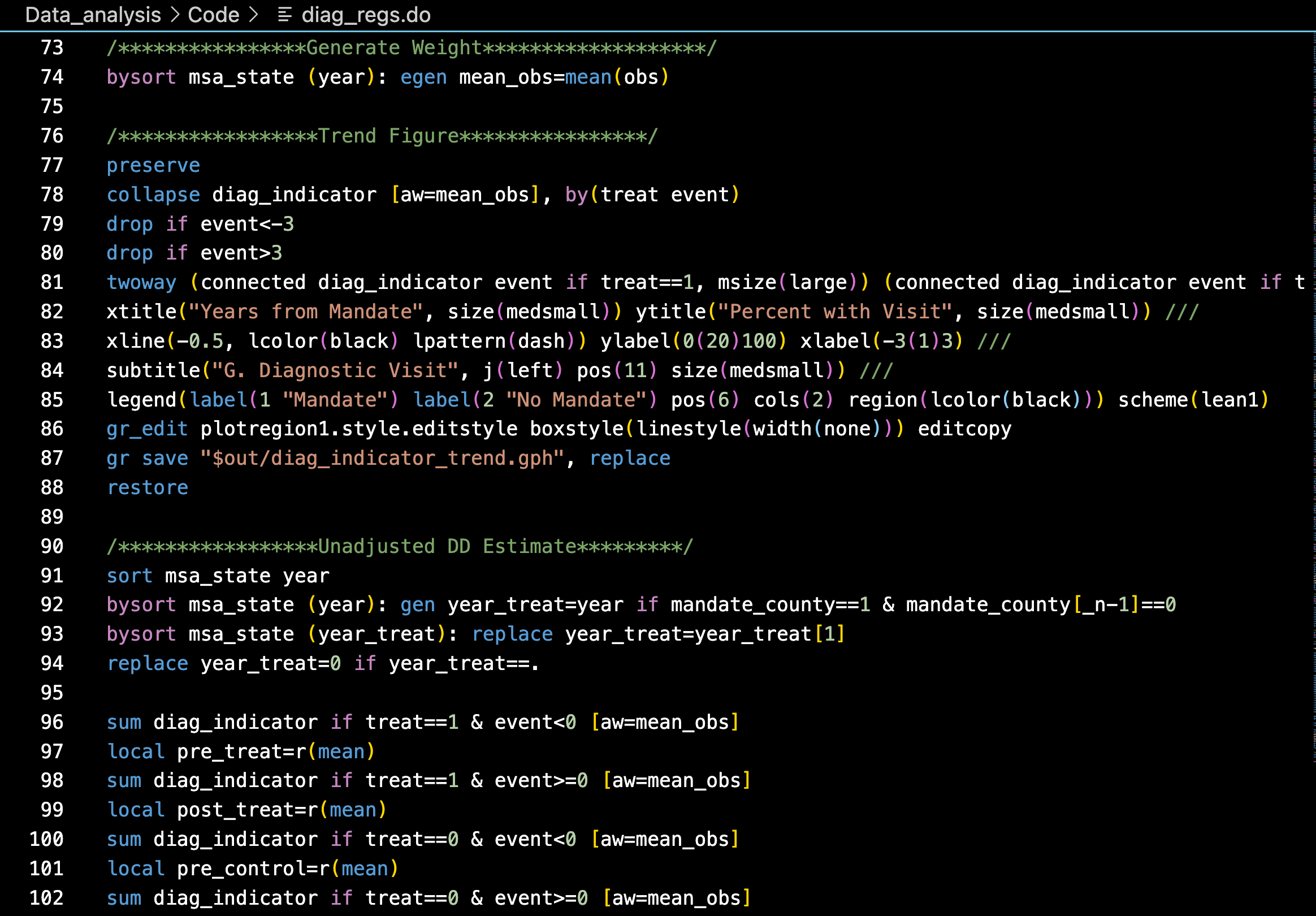Image resolution: width=1316 pixels, height=916 pixels.
Task: Open the Data_analysis breadcrumb folder
Action: 93,15
